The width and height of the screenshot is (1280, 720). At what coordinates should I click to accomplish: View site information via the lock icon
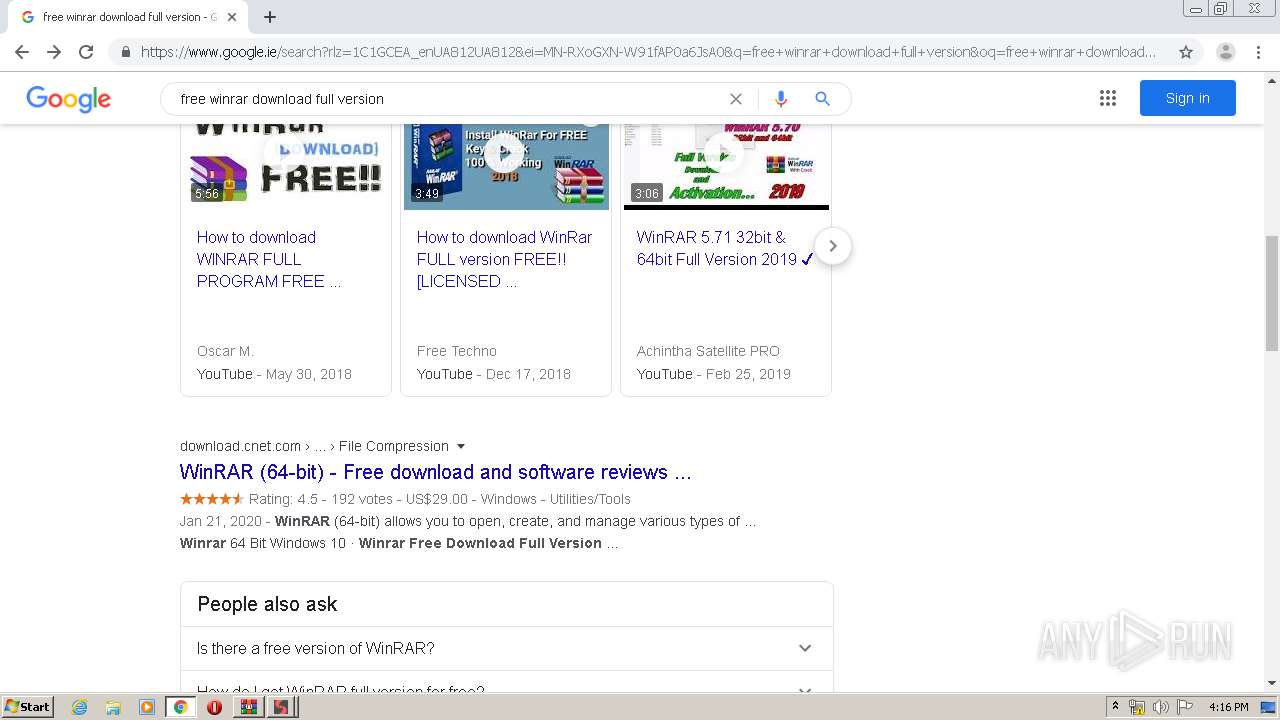[x=125, y=52]
